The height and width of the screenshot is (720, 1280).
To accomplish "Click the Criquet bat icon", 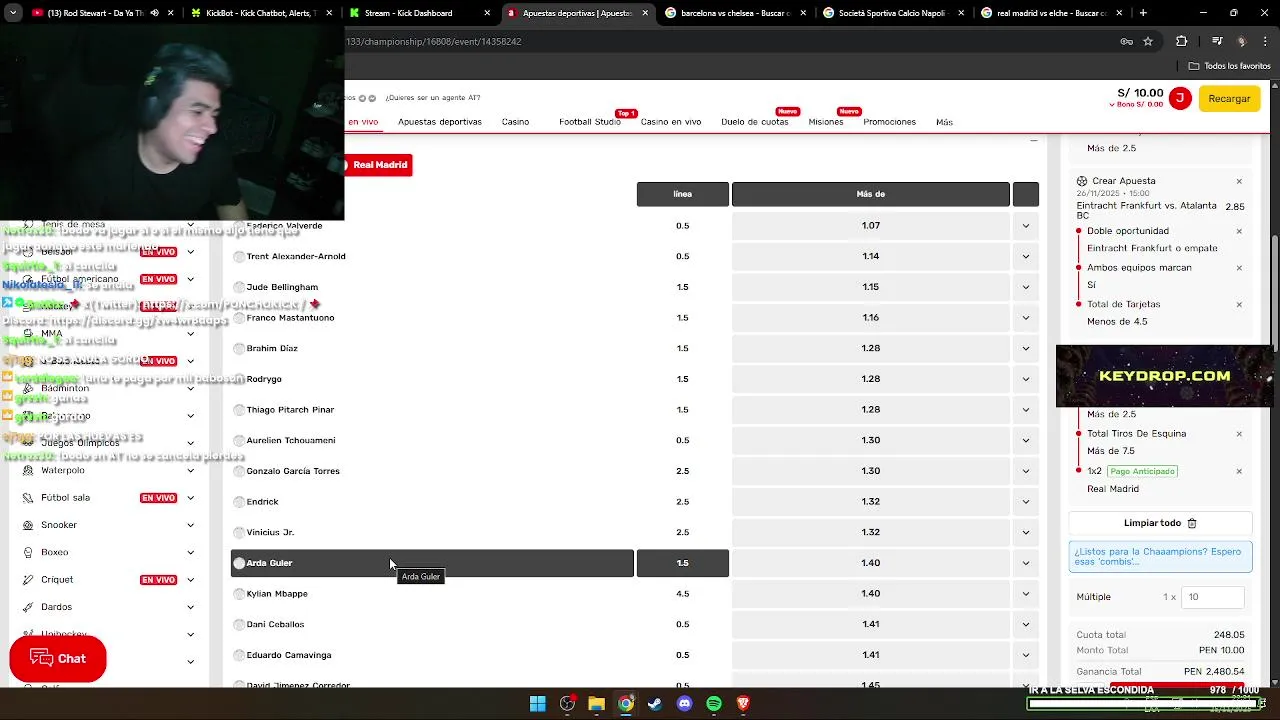I will click(28, 580).
